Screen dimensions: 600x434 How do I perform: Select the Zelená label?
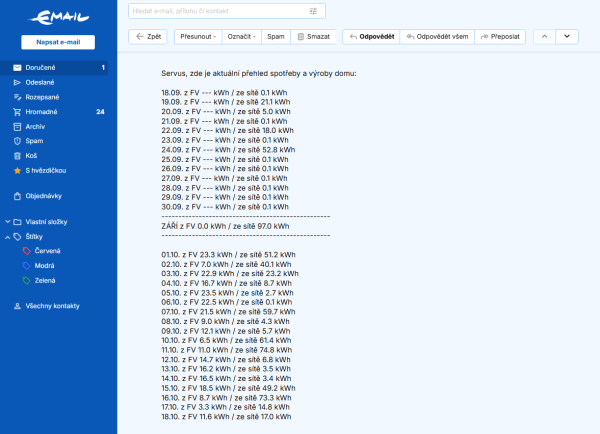coord(45,281)
